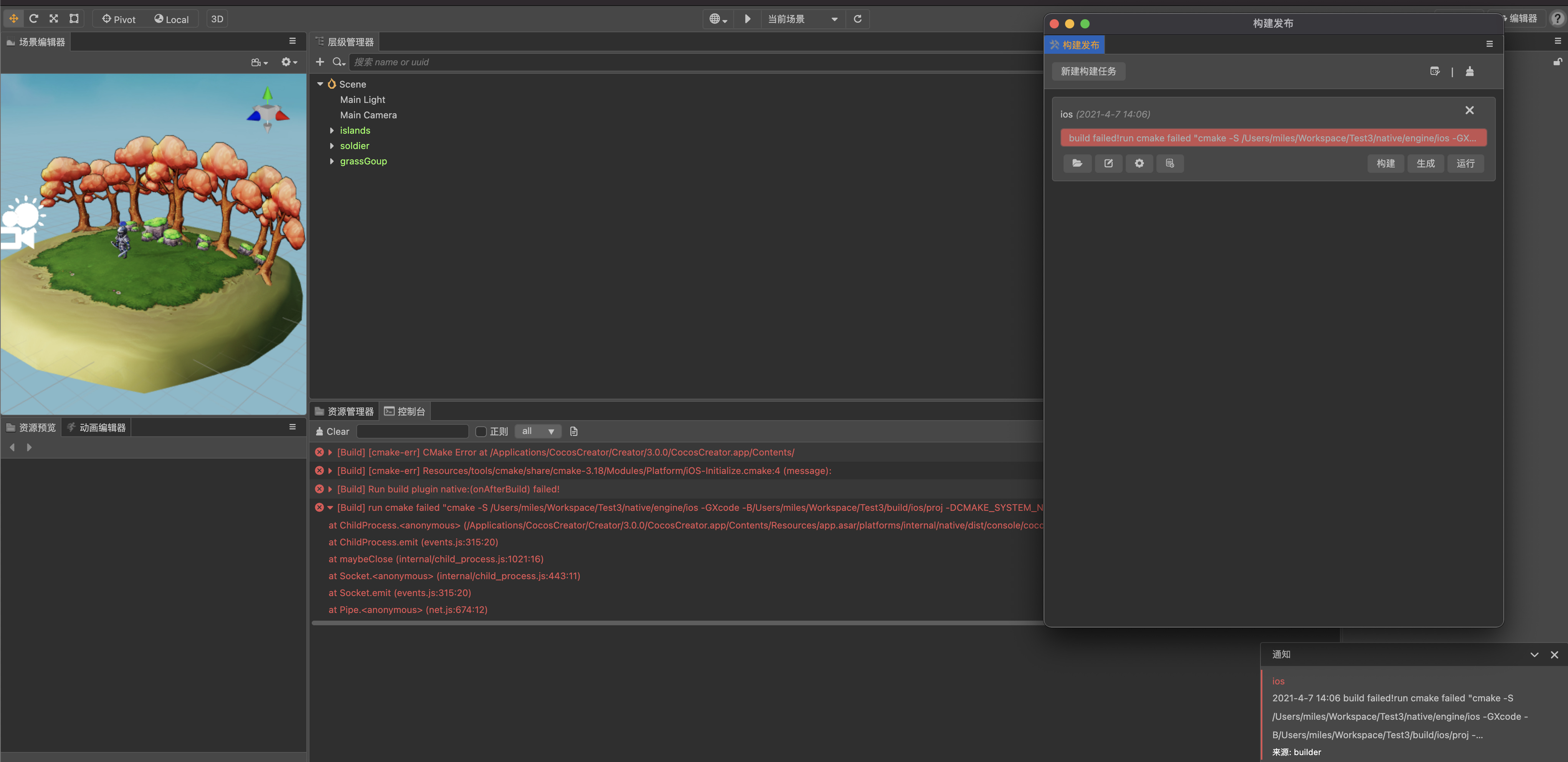Toggle the Pivot transform mode
This screenshot has width=1568, height=762.
point(119,19)
